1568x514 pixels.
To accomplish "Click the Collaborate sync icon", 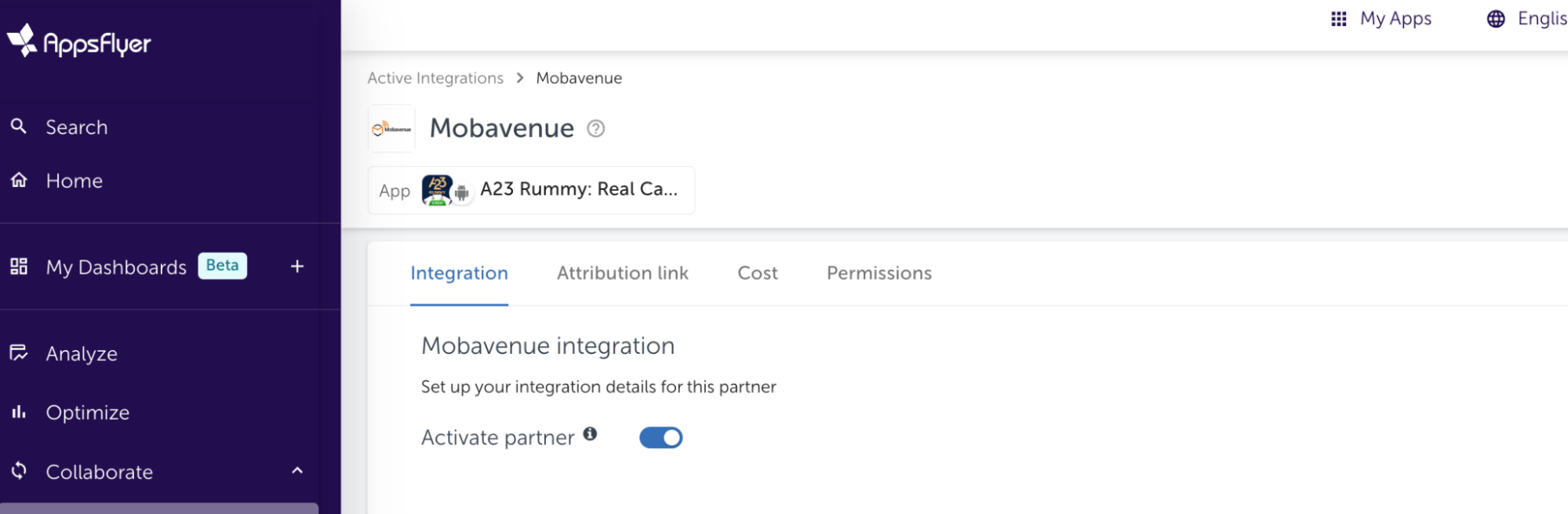I will [x=19, y=471].
